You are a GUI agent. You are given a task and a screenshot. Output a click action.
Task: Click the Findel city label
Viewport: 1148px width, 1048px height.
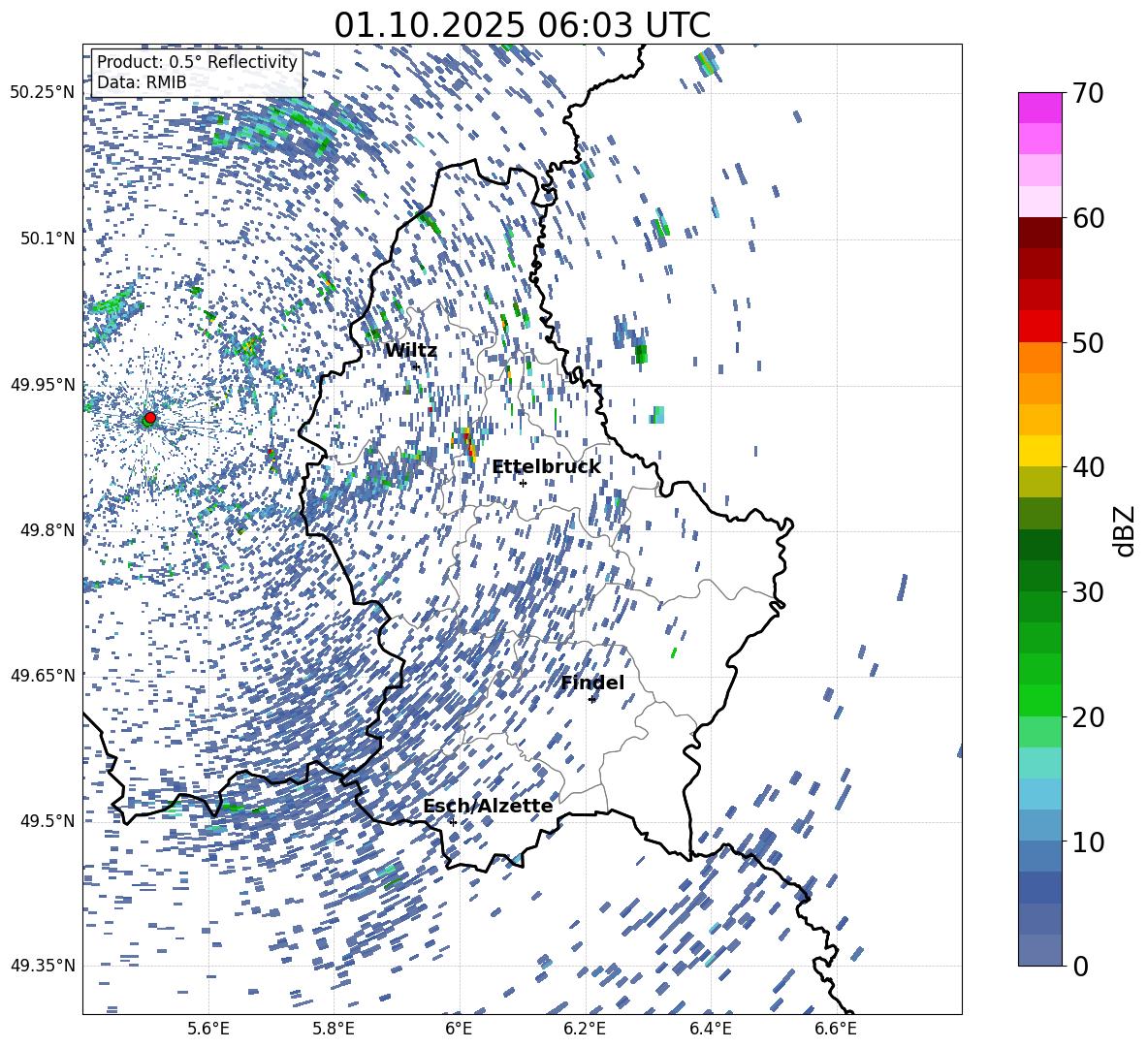(592, 683)
